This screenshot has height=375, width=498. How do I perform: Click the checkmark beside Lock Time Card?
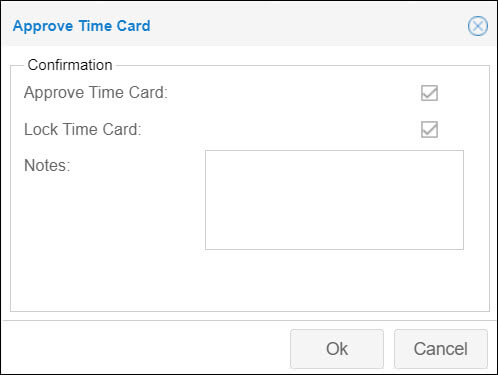pyautogui.click(x=429, y=129)
